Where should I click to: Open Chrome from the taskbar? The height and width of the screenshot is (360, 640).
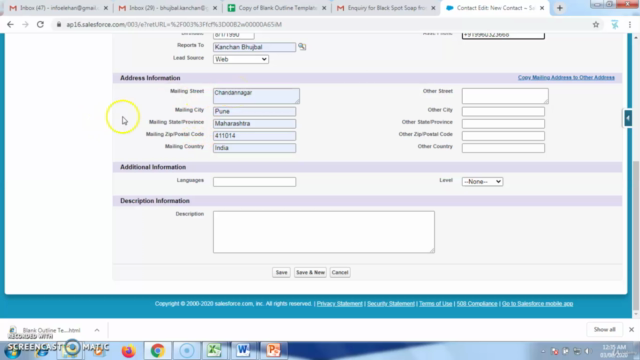click(x=158, y=350)
